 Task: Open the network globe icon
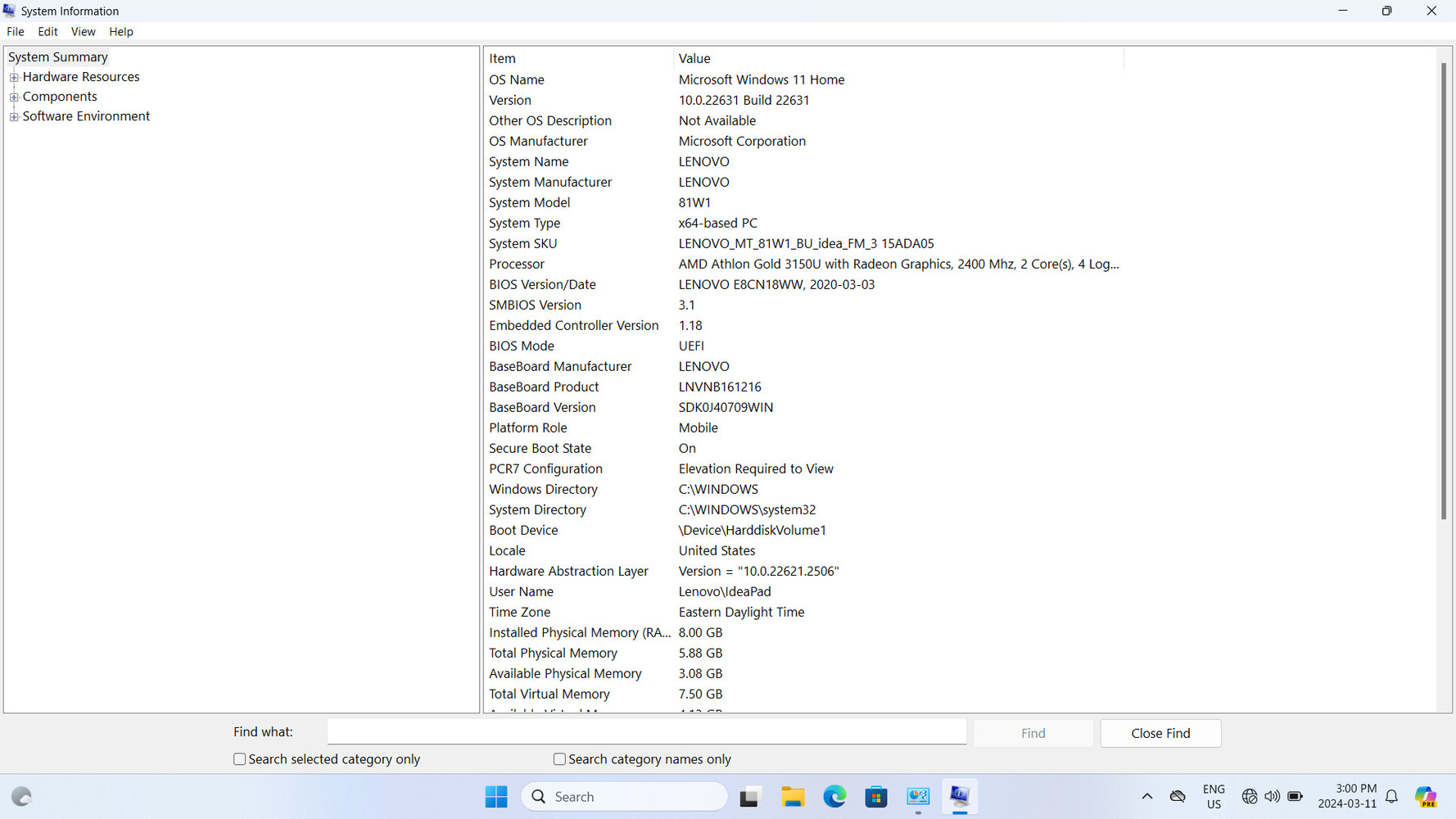[x=1249, y=796]
